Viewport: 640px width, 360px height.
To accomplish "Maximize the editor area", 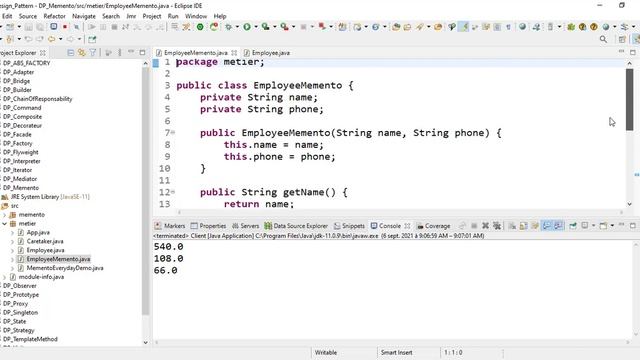I will pos(633,52).
